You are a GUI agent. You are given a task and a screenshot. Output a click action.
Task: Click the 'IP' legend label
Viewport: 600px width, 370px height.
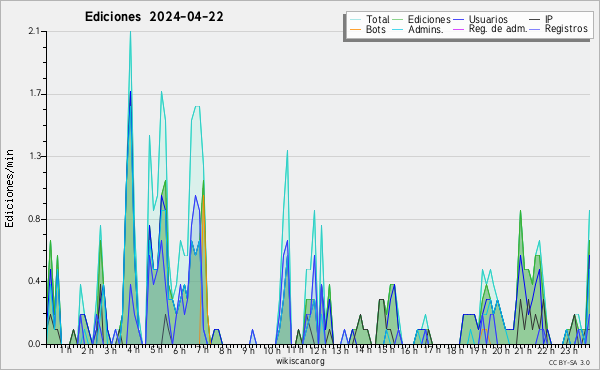549,19
